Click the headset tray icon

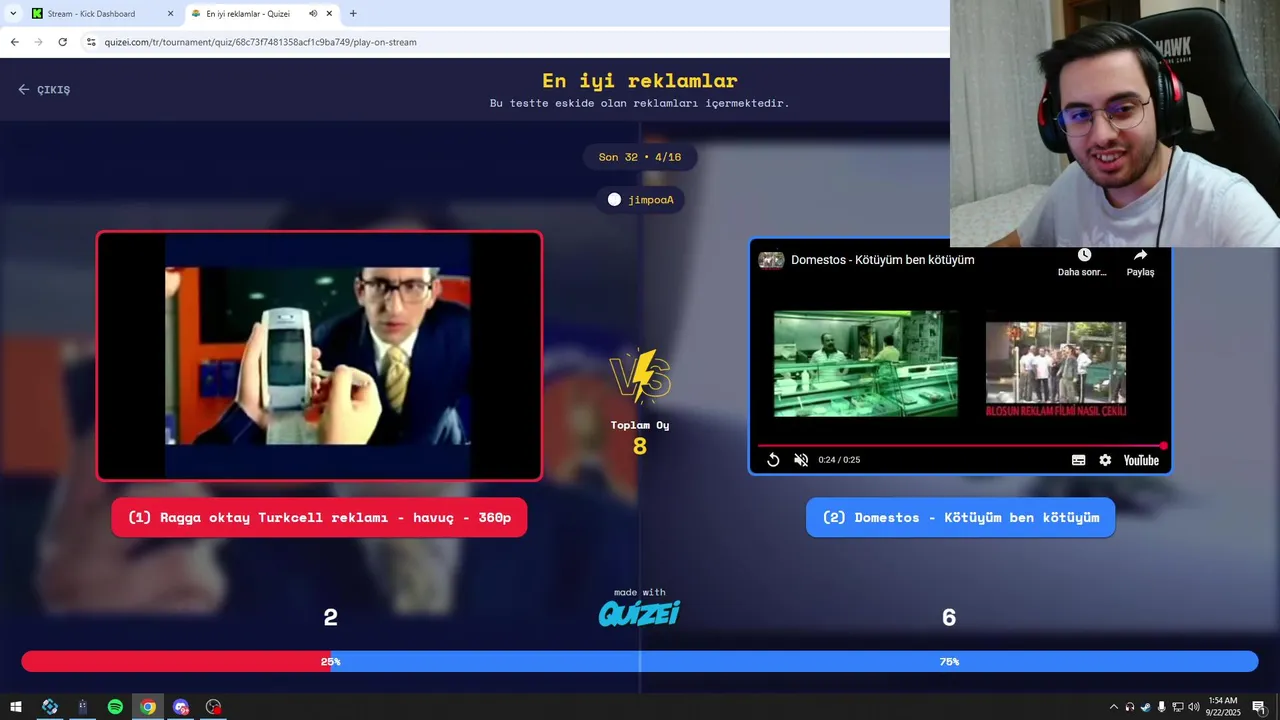[1130, 707]
